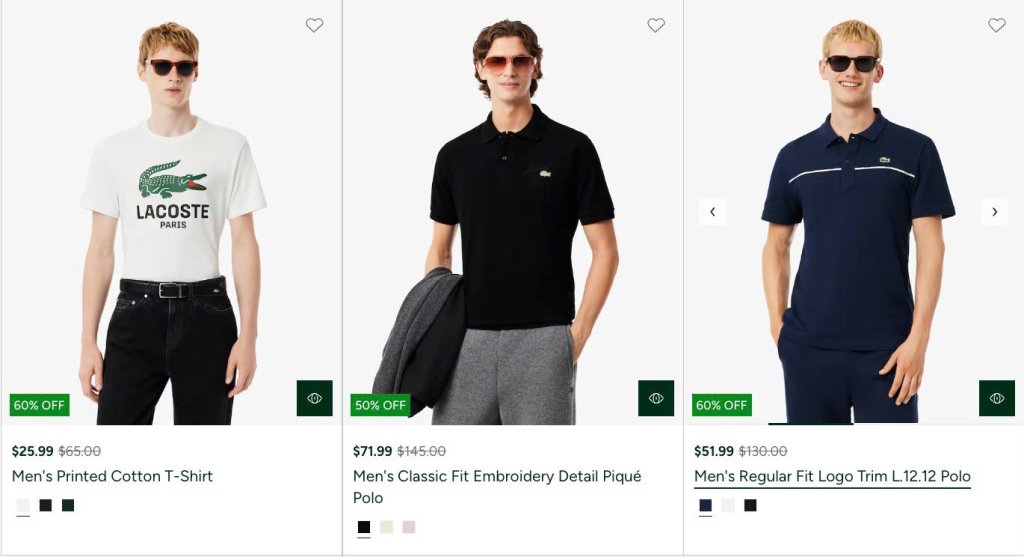
Task: Pick the dark green T-Shirt color
Action: pyautogui.click(x=68, y=505)
